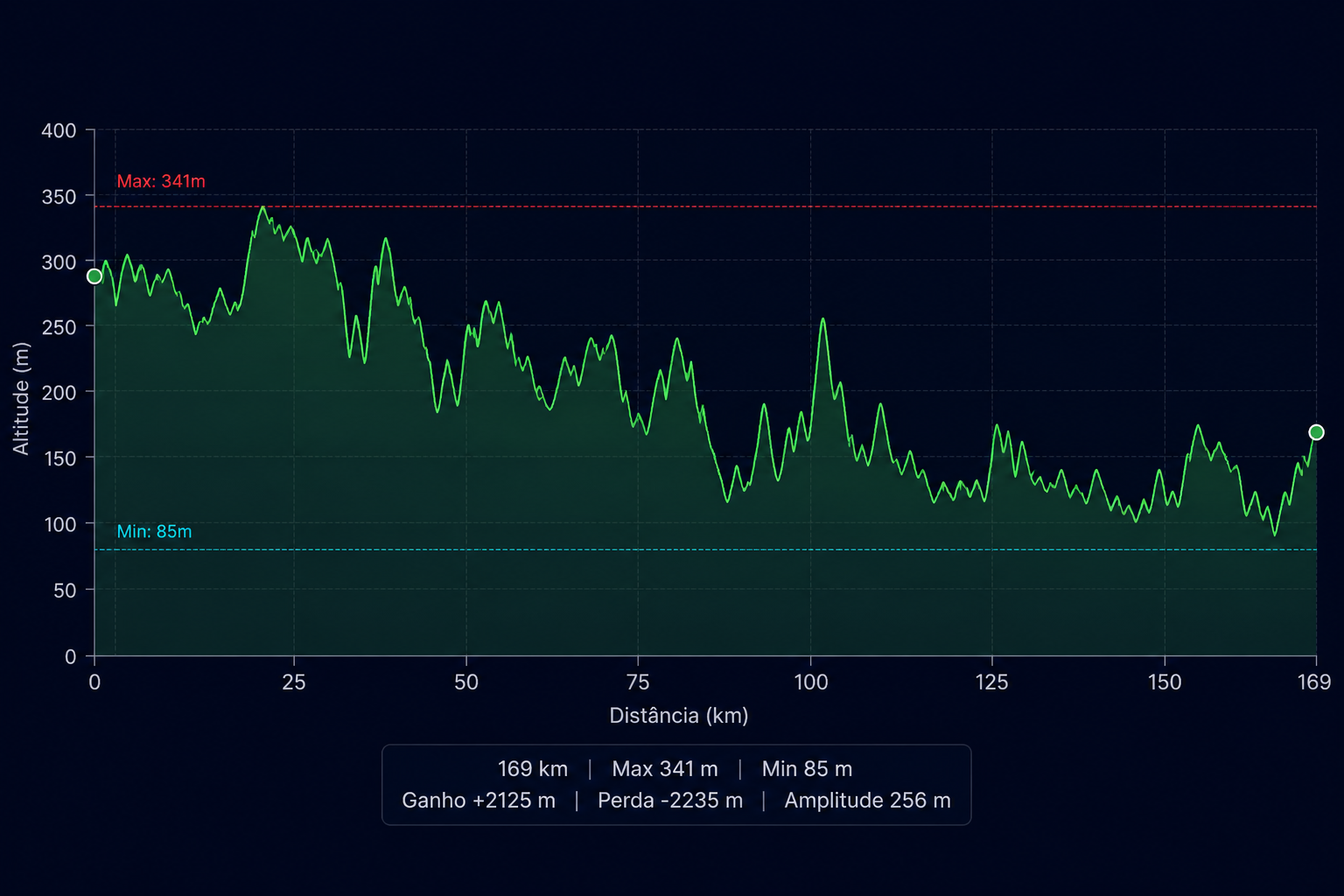Click the Min 85 m summary stat

[807, 769]
